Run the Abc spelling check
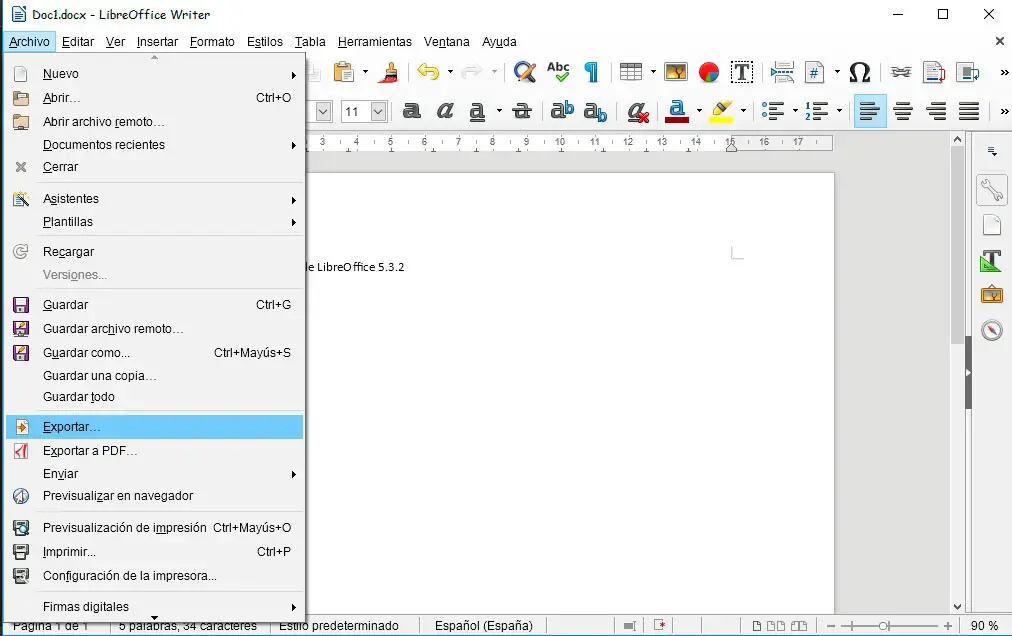Image resolution: width=1012 pixels, height=636 pixels. coord(558,72)
